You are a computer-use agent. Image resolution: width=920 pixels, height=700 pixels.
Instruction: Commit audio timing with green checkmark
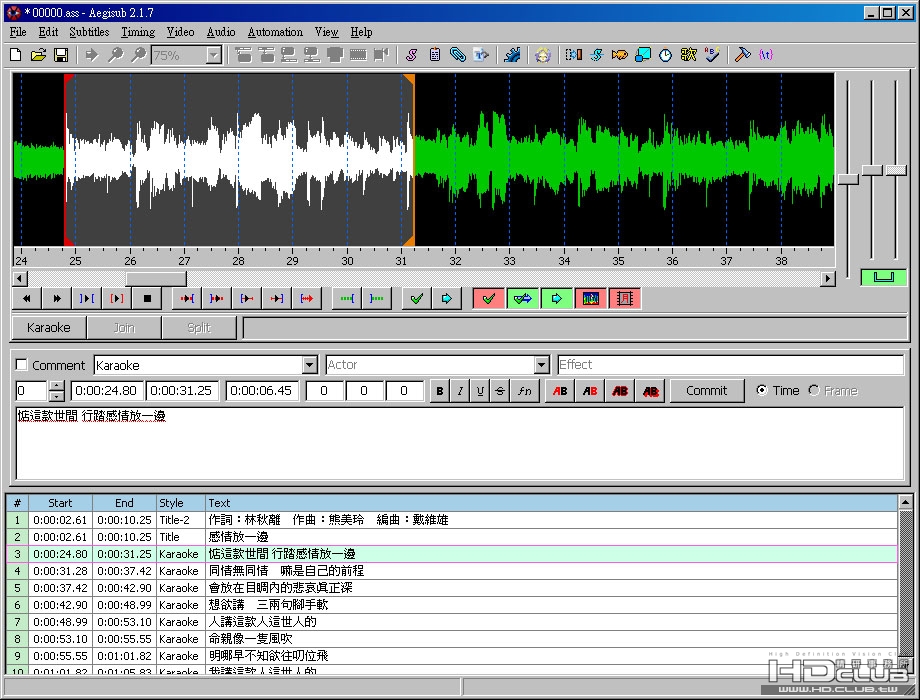(x=417, y=299)
